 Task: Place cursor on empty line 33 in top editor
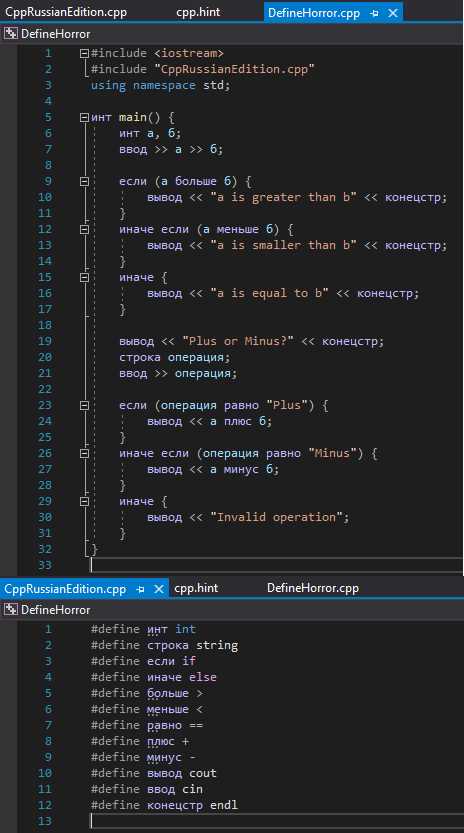(x=276, y=565)
